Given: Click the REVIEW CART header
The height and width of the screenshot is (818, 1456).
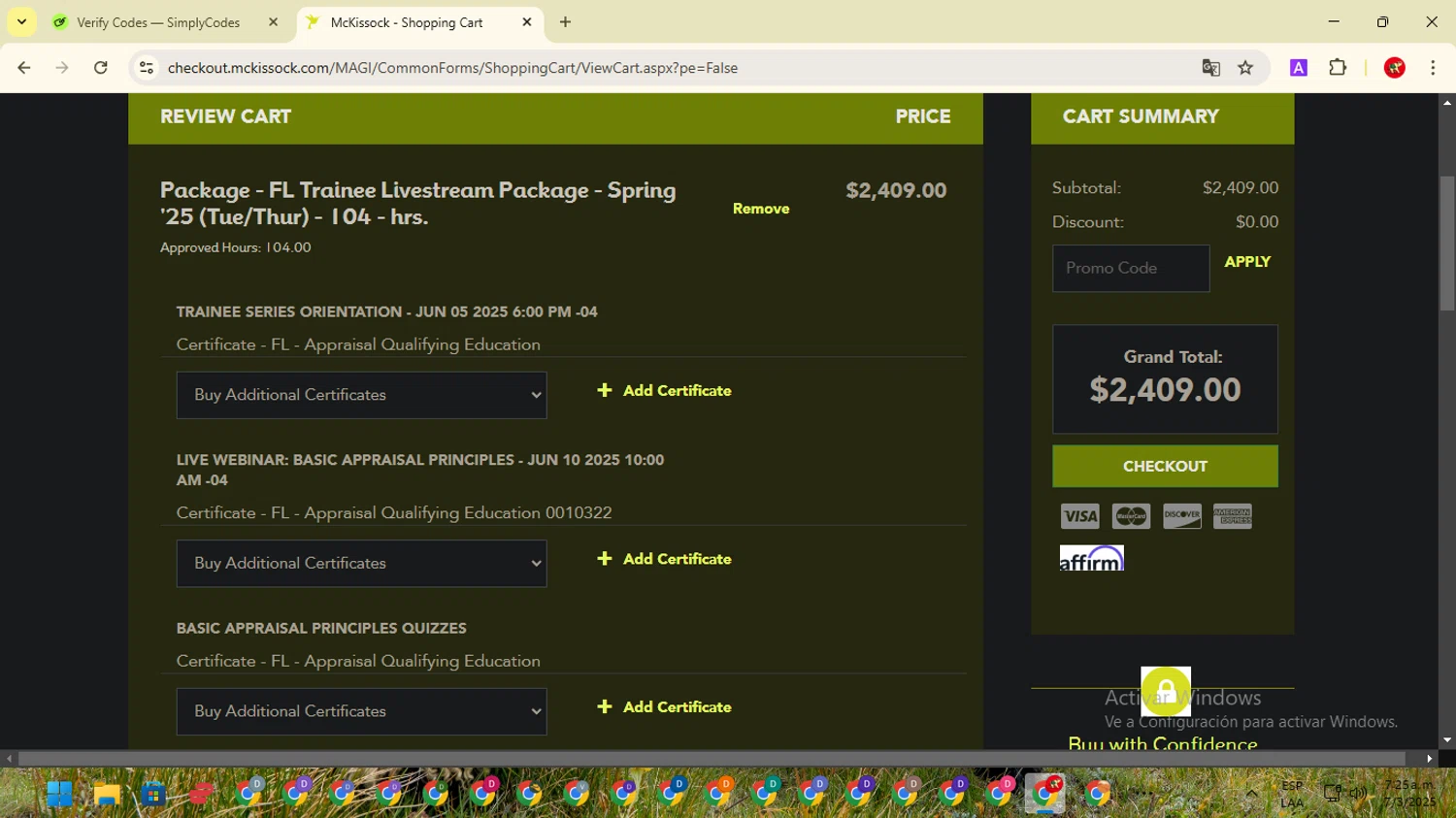Looking at the screenshot, I should tap(226, 116).
